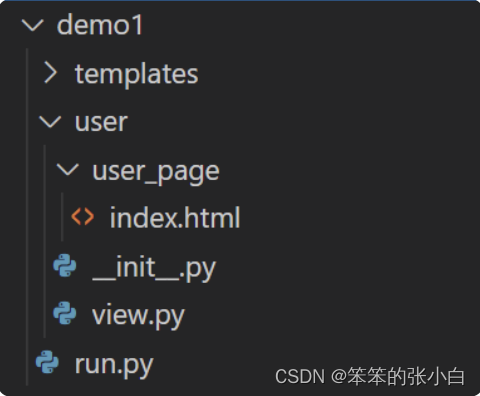480x396 pixels.
Task: Click the Python icon next to run.py
Action: point(47,362)
